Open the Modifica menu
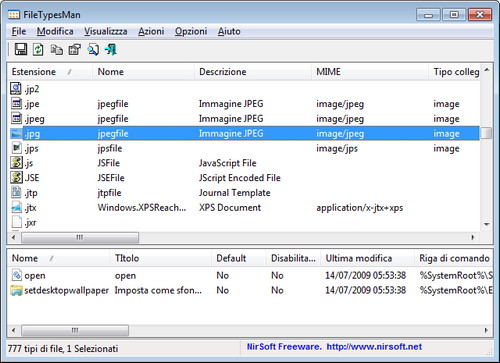The image size is (500, 363). pyautogui.click(x=55, y=31)
